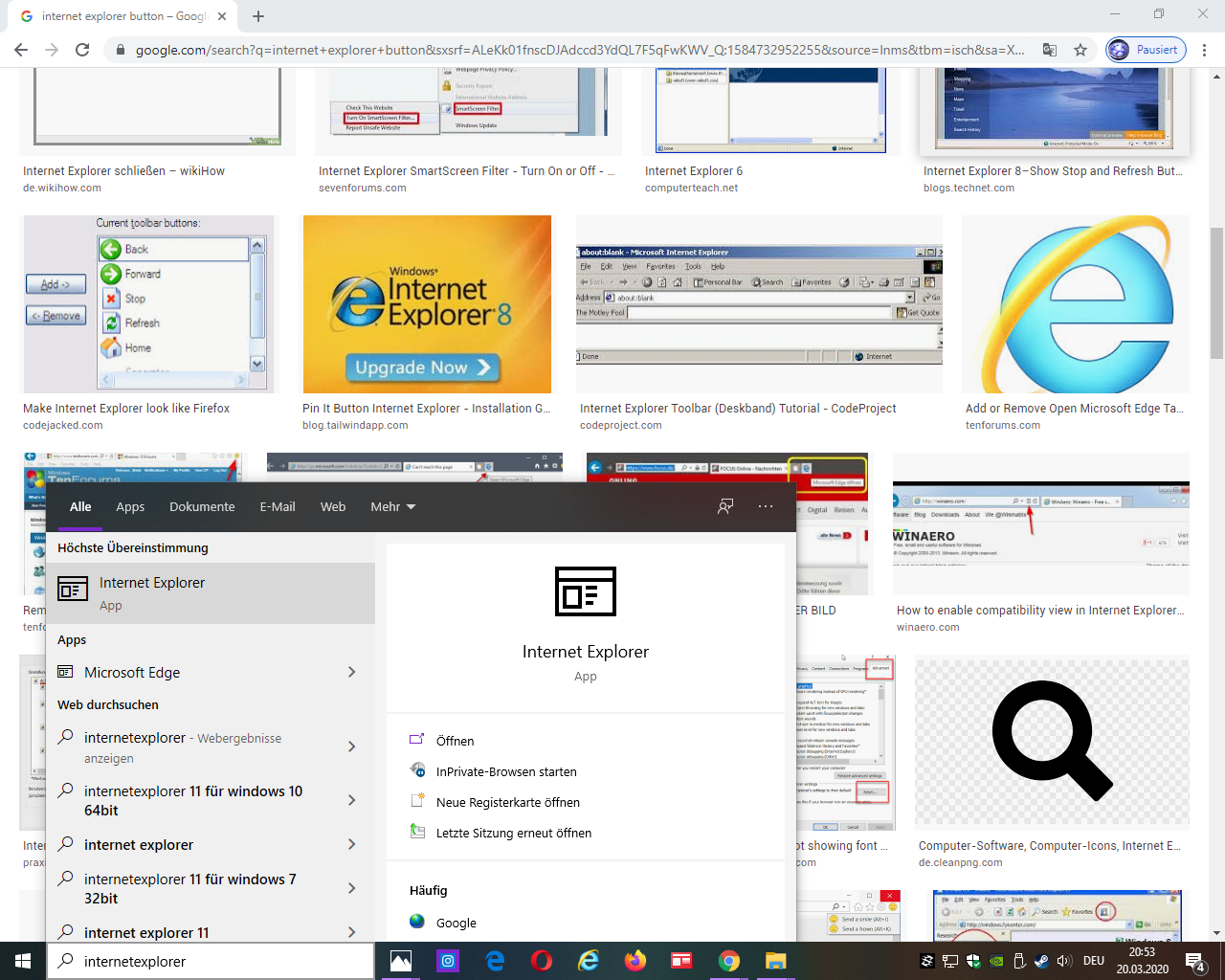The width and height of the screenshot is (1225, 980).
Task: Open Microsoft Edge from the taskbar
Action: [495, 961]
